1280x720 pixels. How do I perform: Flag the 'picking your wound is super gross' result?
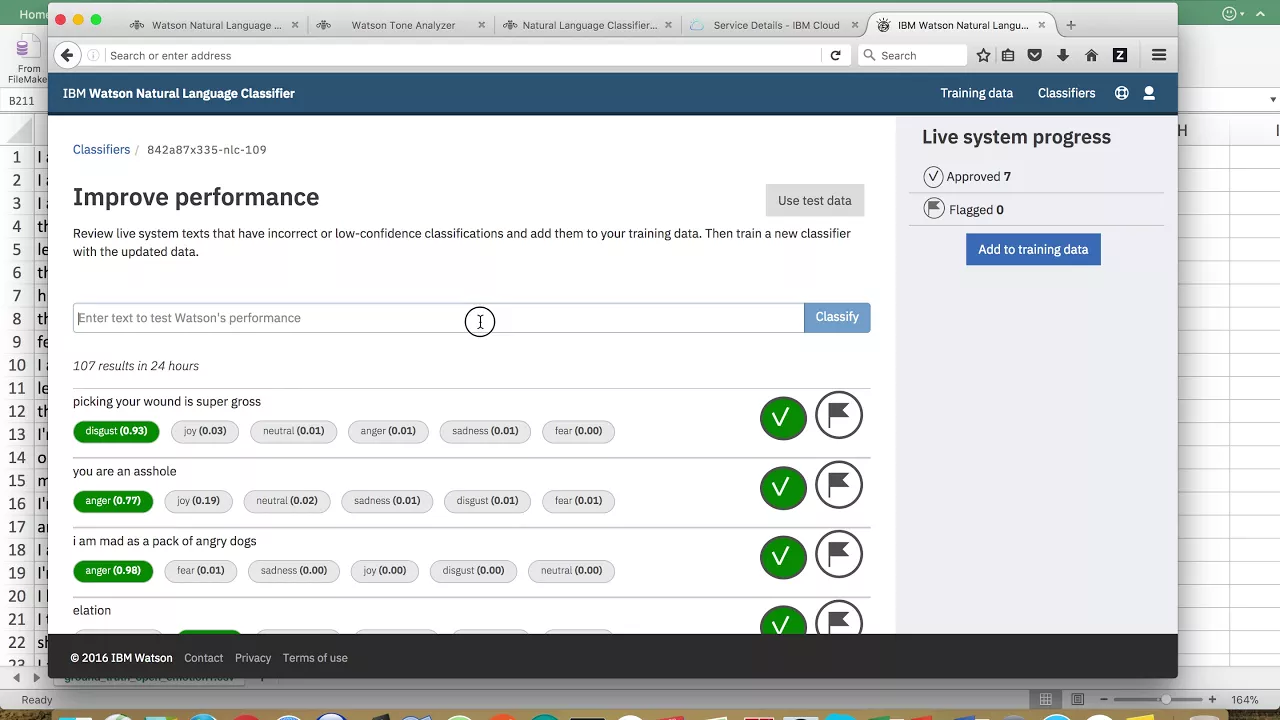(x=839, y=416)
